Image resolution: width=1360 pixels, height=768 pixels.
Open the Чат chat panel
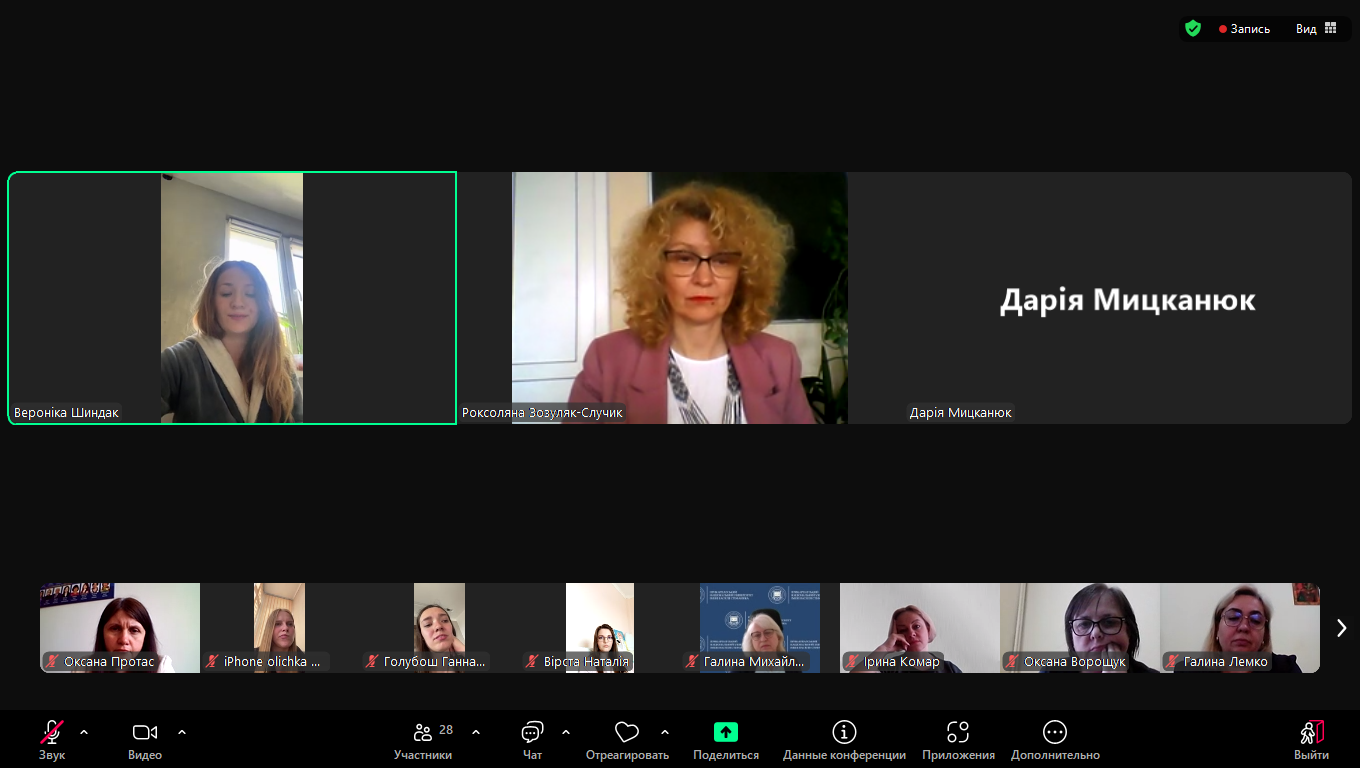tap(532, 733)
